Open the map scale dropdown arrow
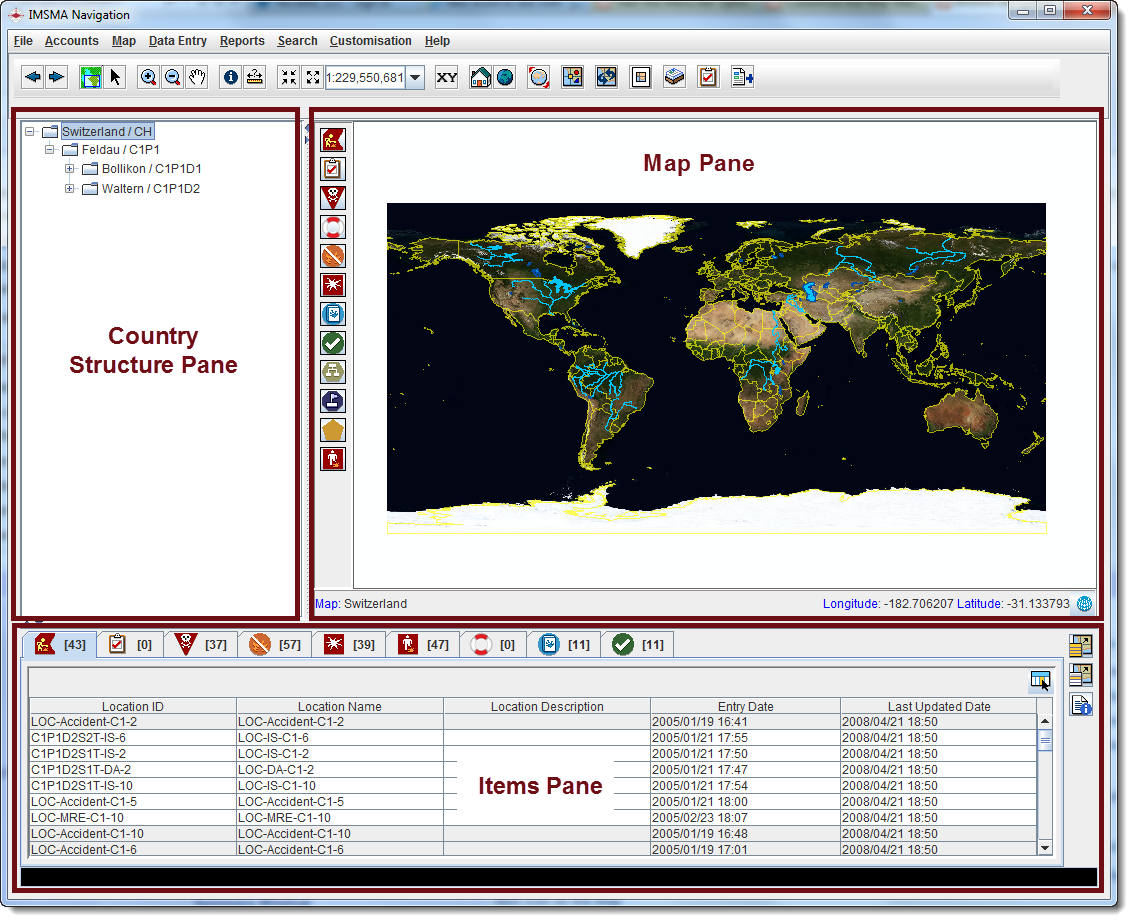This screenshot has height=922, width=1133. (415, 78)
